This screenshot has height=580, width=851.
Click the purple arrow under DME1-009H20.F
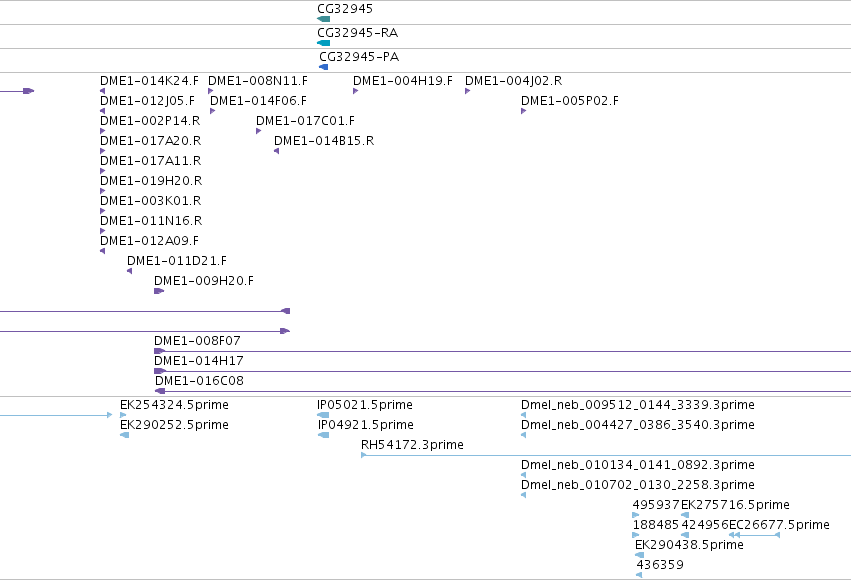(x=159, y=291)
